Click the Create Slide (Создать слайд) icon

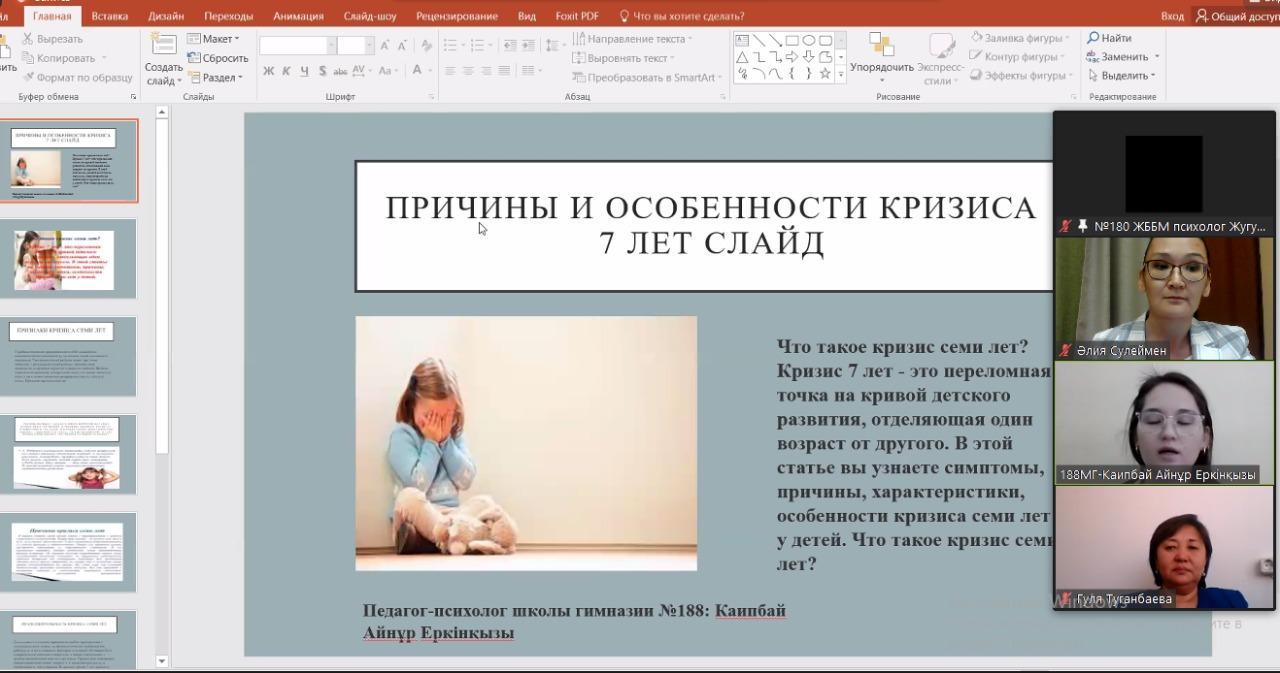(163, 46)
